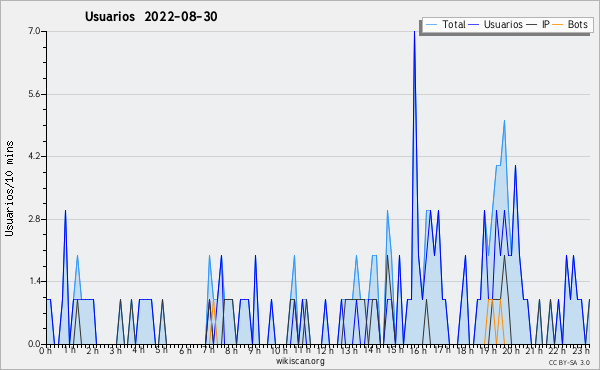600x370 pixels.
Task: Click the '20 h' x-axis label
Action: [x=512, y=350]
